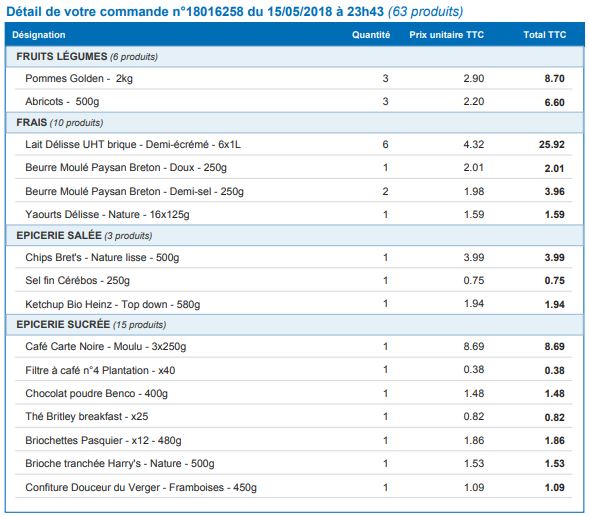Click Chips Bret's Nature lisse item

click(102, 258)
